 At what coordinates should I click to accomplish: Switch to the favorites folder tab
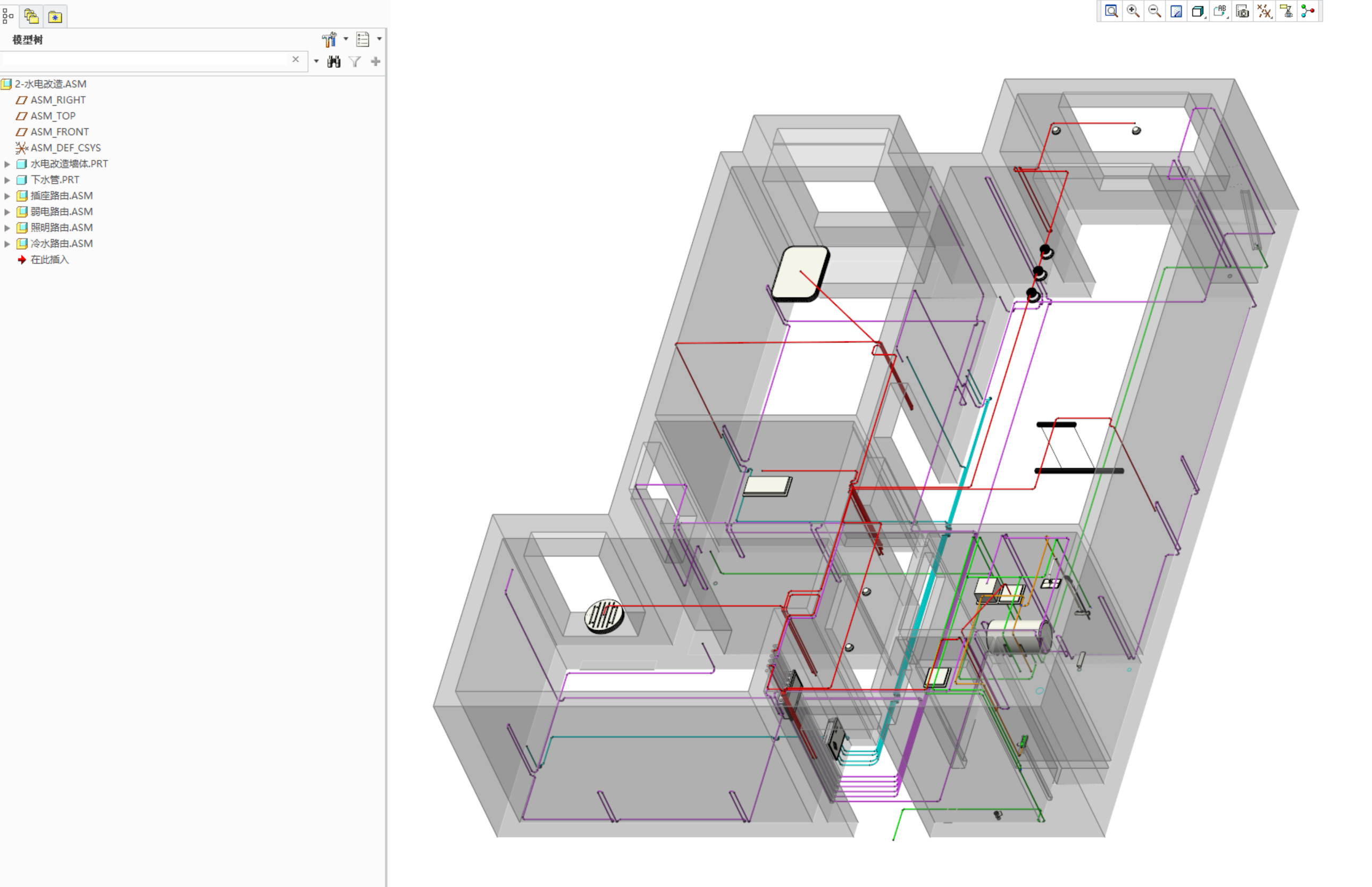[55, 16]
